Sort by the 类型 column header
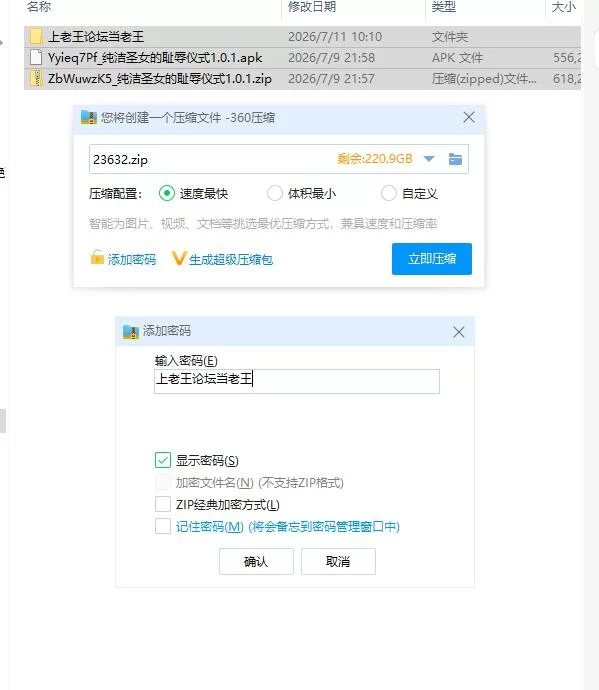The height and width of the screenshot is (690, 599). pyautogui.click(x=444, y=7)
